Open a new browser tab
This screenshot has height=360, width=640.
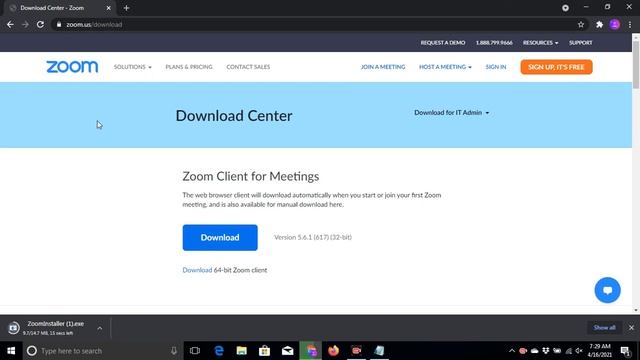(x=126, y=8)
